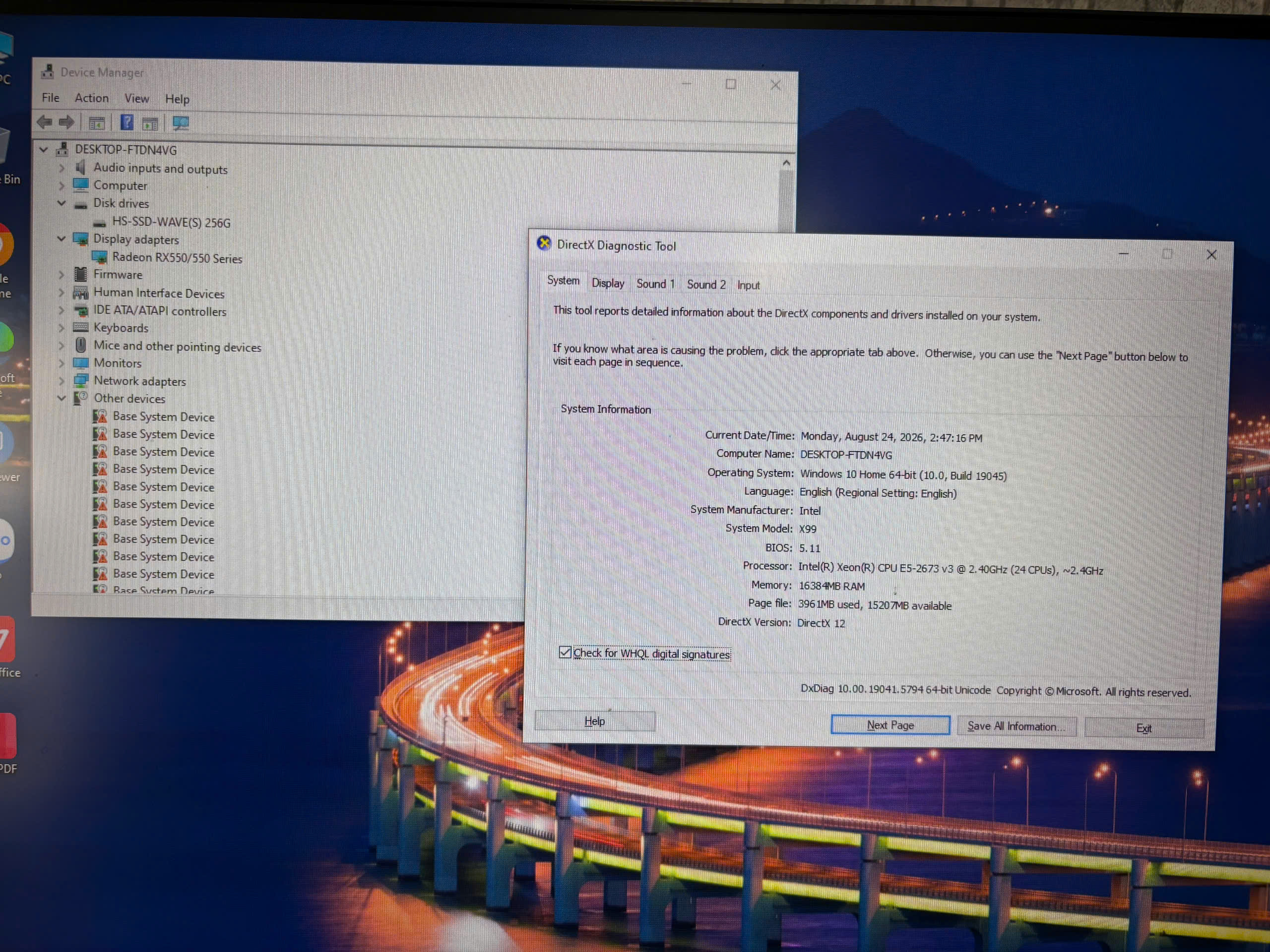Expand Audio inputs and outputs
Viewport: 1270px width, 952px height.
62,168
